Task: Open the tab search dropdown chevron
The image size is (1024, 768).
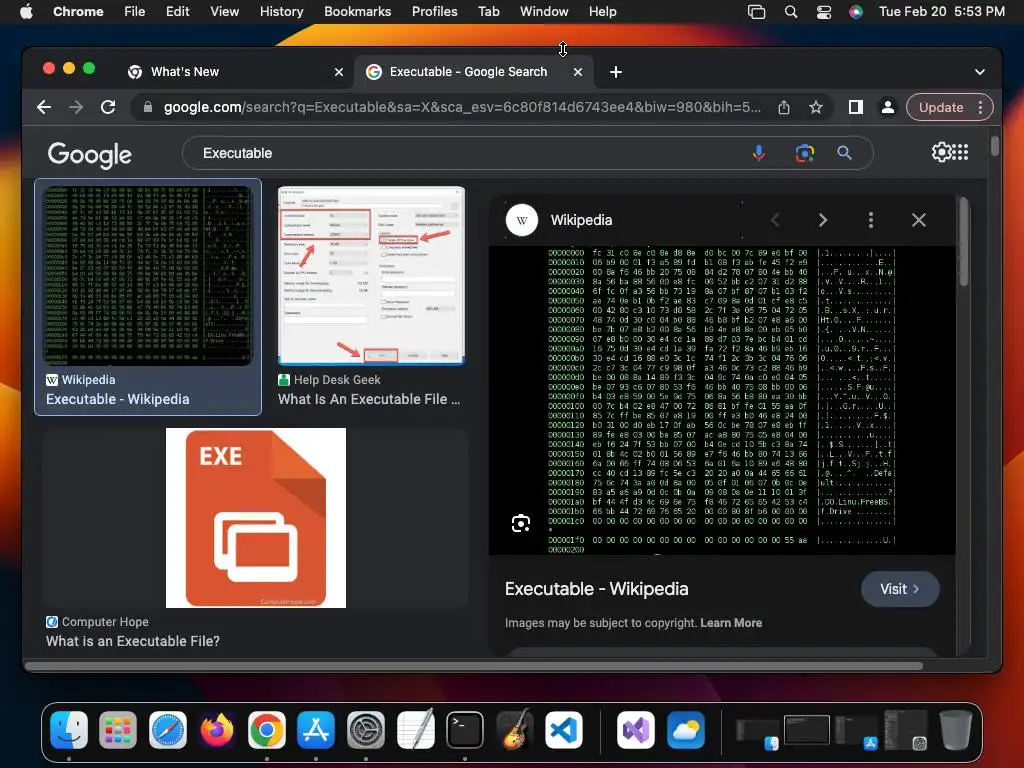Action: (980, 72)
